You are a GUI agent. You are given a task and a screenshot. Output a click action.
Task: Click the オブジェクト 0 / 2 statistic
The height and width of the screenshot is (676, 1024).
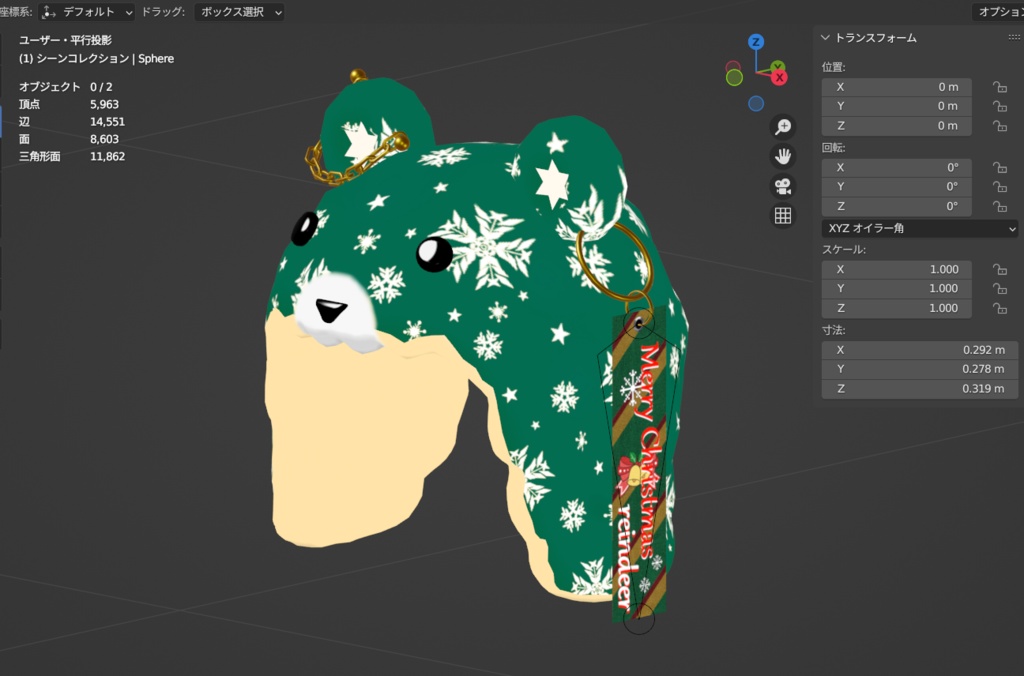[x=65, y=87]
